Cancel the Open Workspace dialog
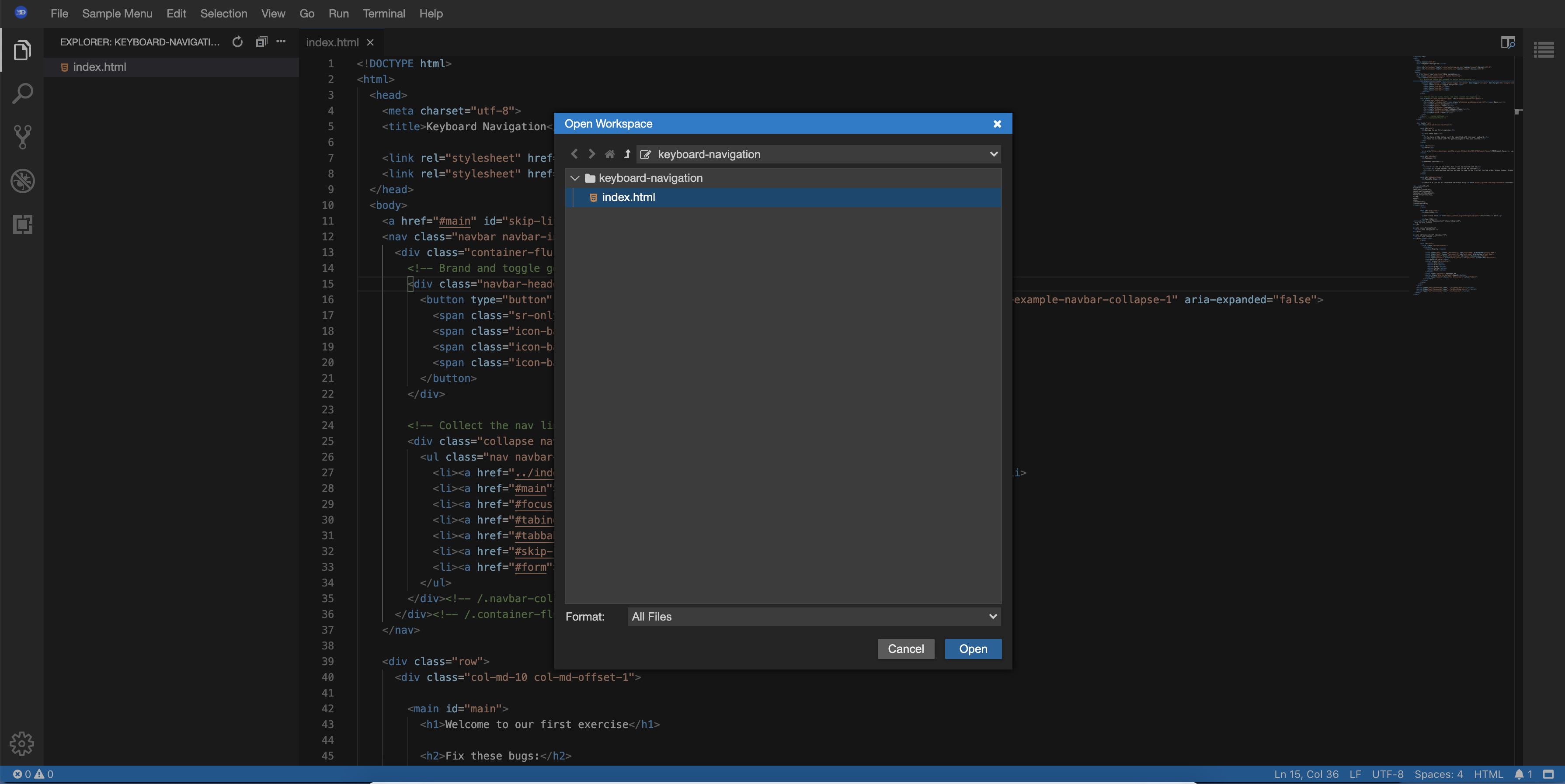The width and height of the screenshot is (1565, 784). click(905, 649)
